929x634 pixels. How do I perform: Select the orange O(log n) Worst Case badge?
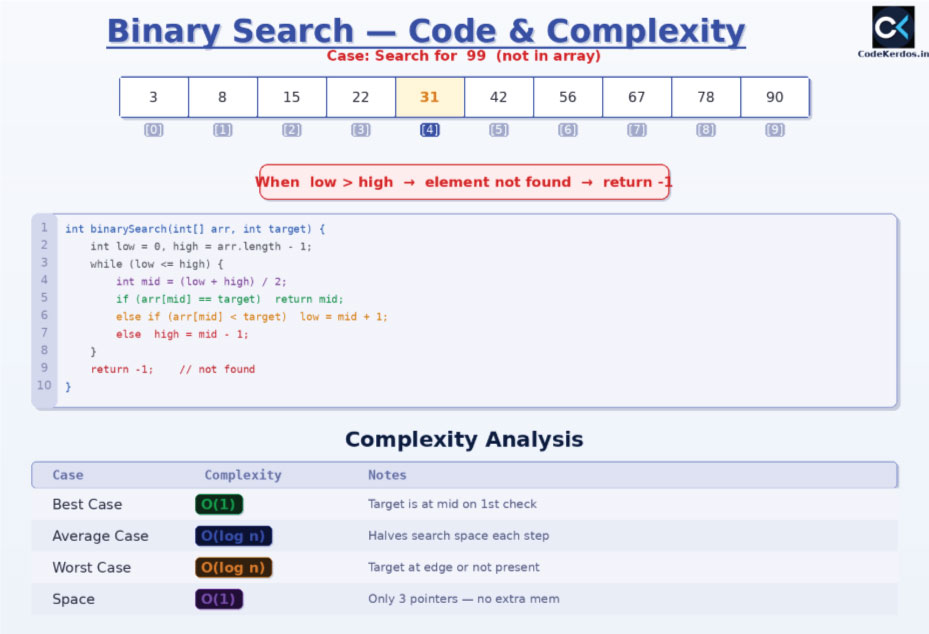pyautogui.click(x=233, y=568)
